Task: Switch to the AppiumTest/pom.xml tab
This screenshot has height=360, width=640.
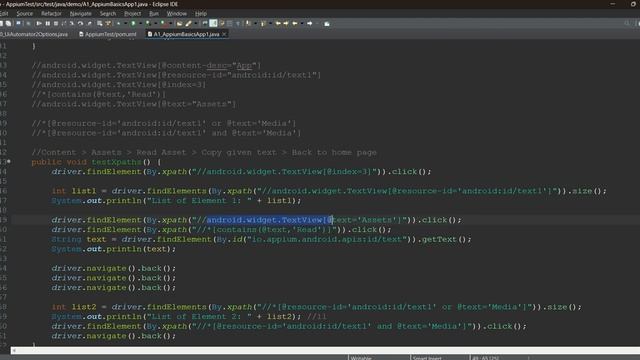Action: tap(108, 34)
